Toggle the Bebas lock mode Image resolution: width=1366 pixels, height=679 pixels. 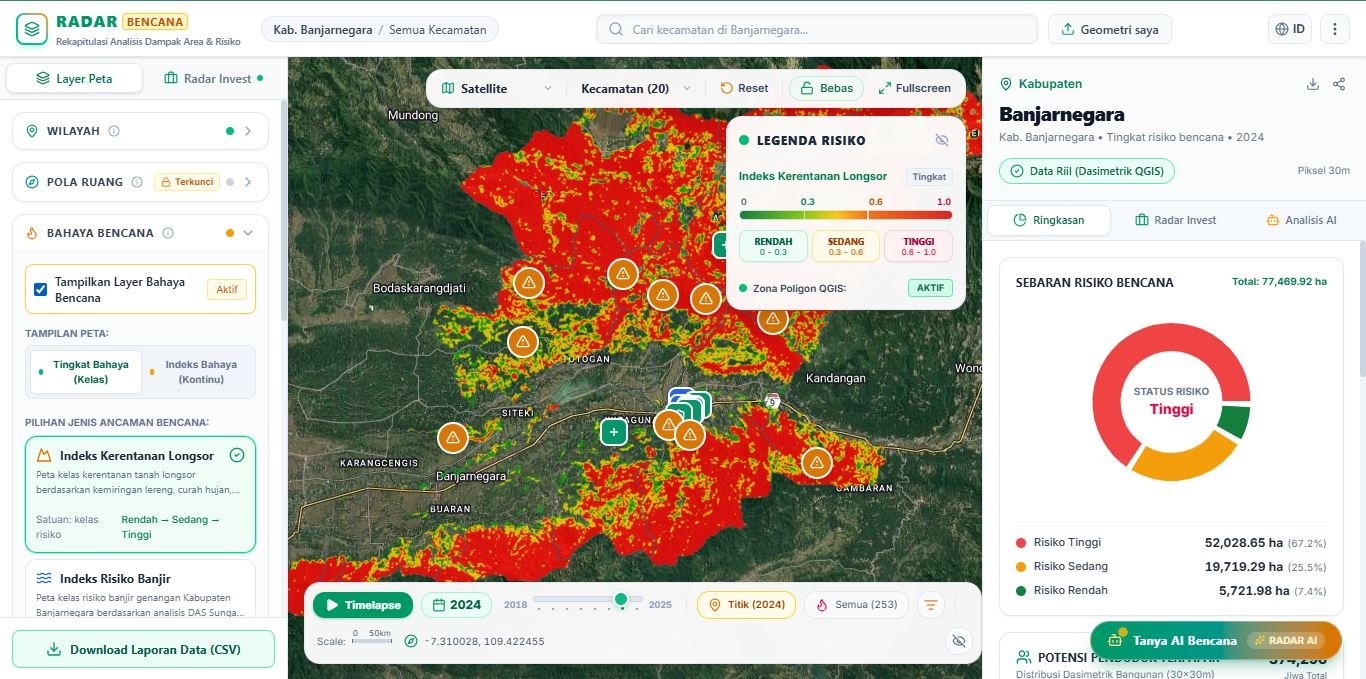[827, 88]
